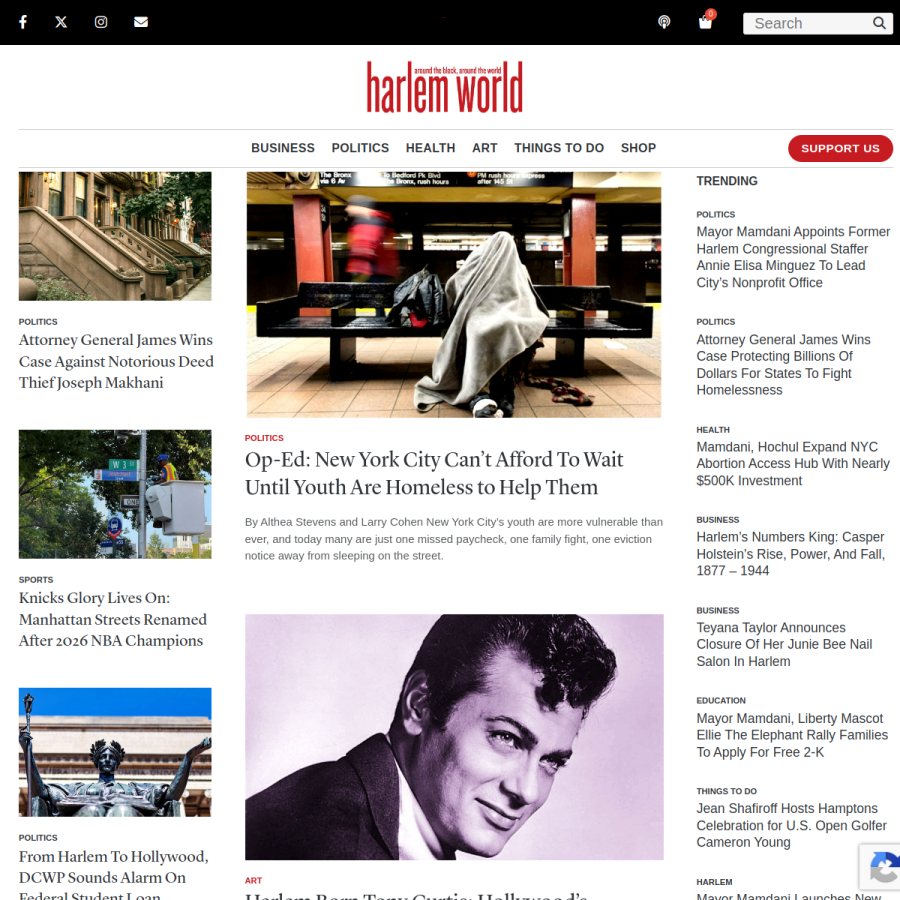Click the red Politics tag above Op-Ed
Screen dimensions: 900x900
click(264, 438)
